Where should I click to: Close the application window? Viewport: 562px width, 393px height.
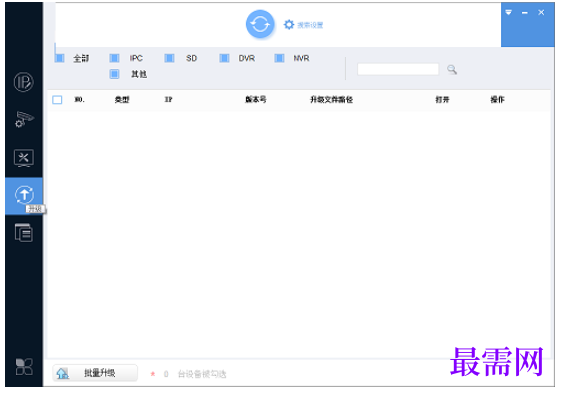coord(541,13)
